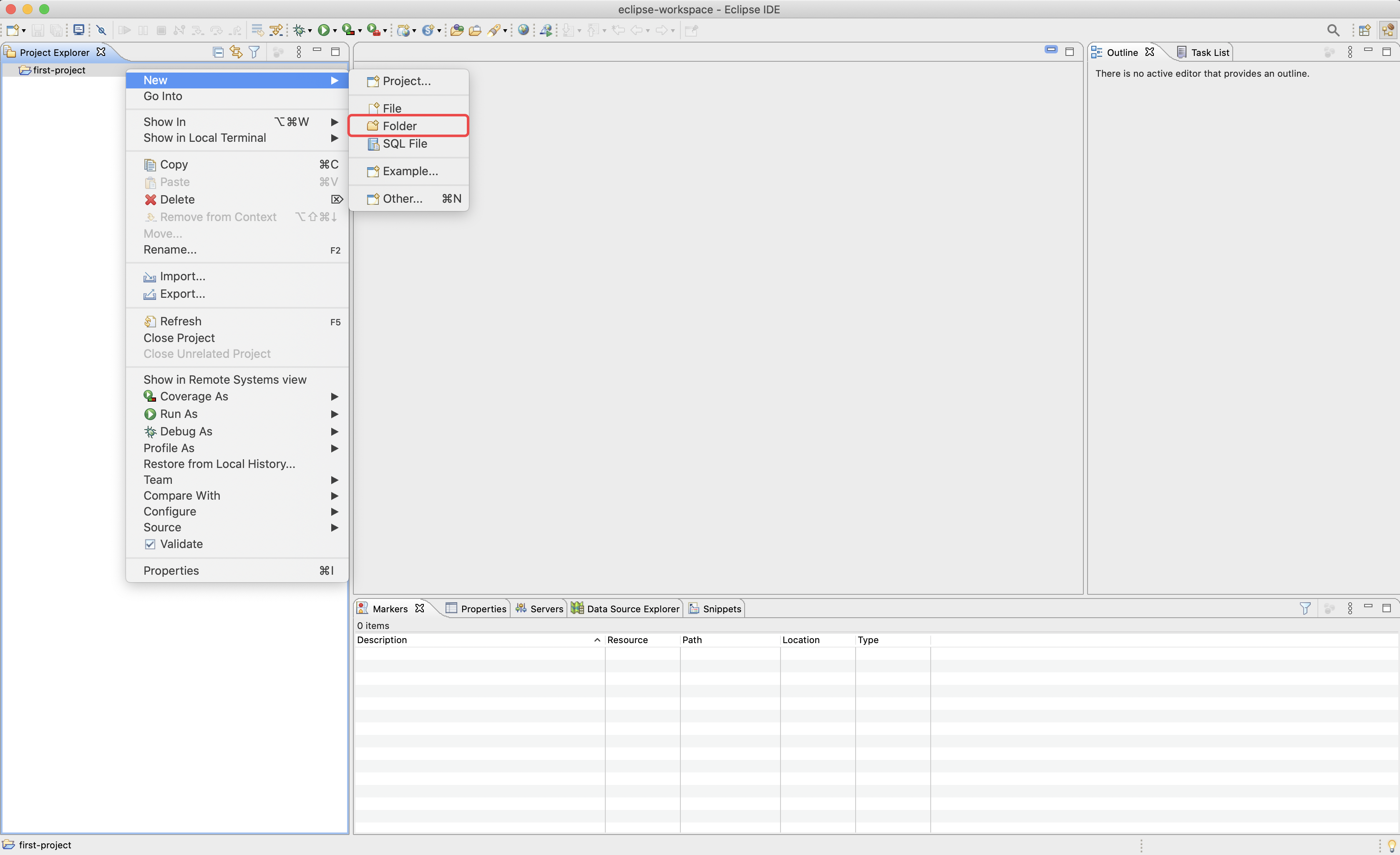The width and height of the screenshot is (1400, 855).
Task: Choose Example... in New submenu
Action: point(408,171)
